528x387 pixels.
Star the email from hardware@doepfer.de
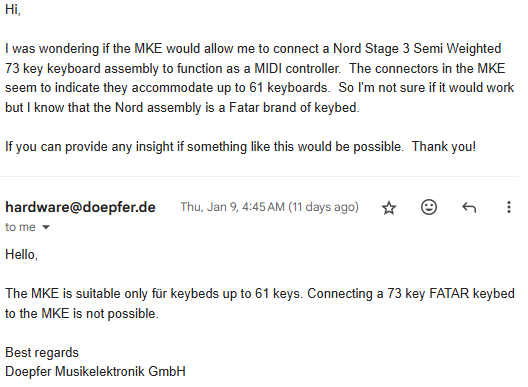(x=389, y=207)
